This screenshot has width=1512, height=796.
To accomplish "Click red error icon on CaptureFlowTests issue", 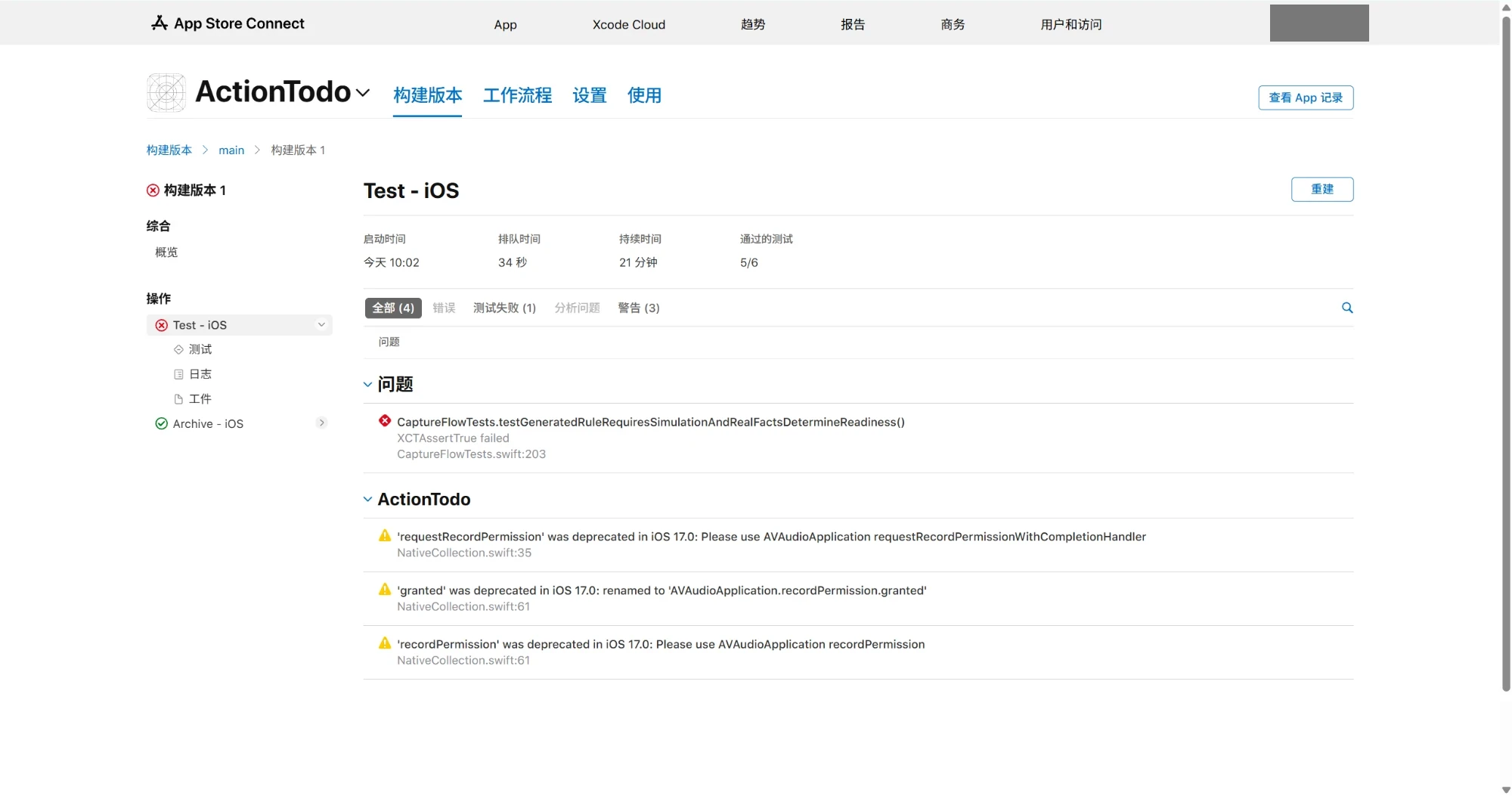I will (x=385, y=421).
